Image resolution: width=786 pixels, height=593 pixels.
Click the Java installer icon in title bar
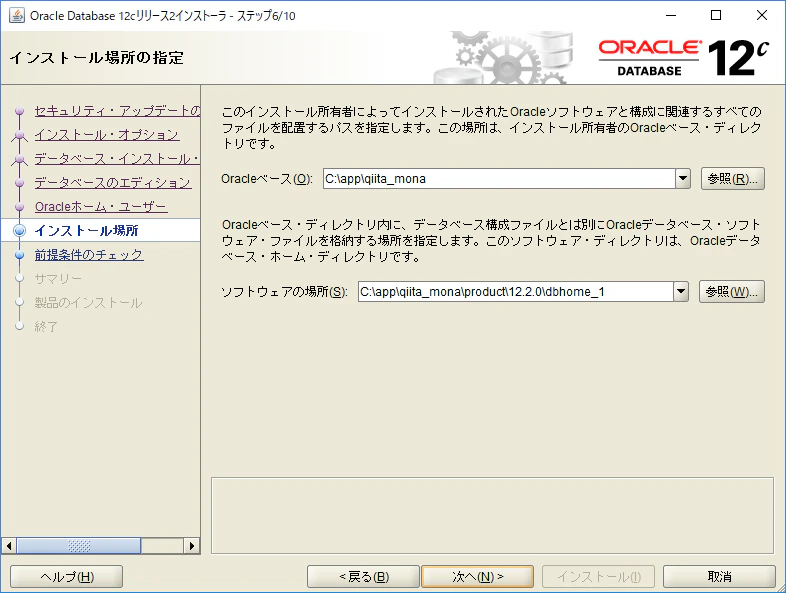point(17,16)
